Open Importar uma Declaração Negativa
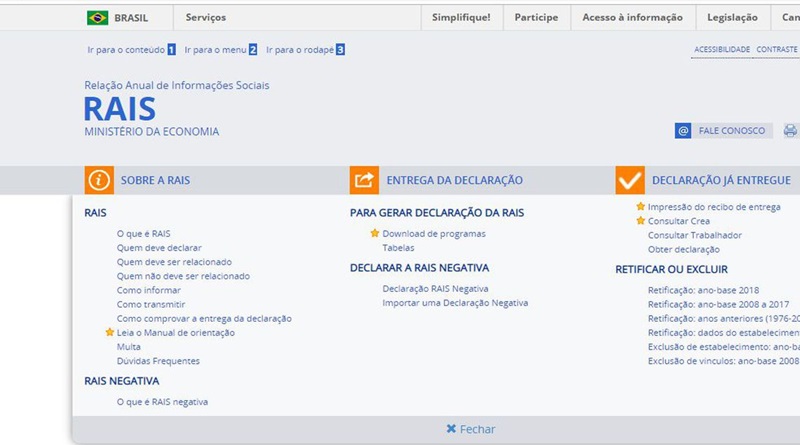 [x=455, y=303]
